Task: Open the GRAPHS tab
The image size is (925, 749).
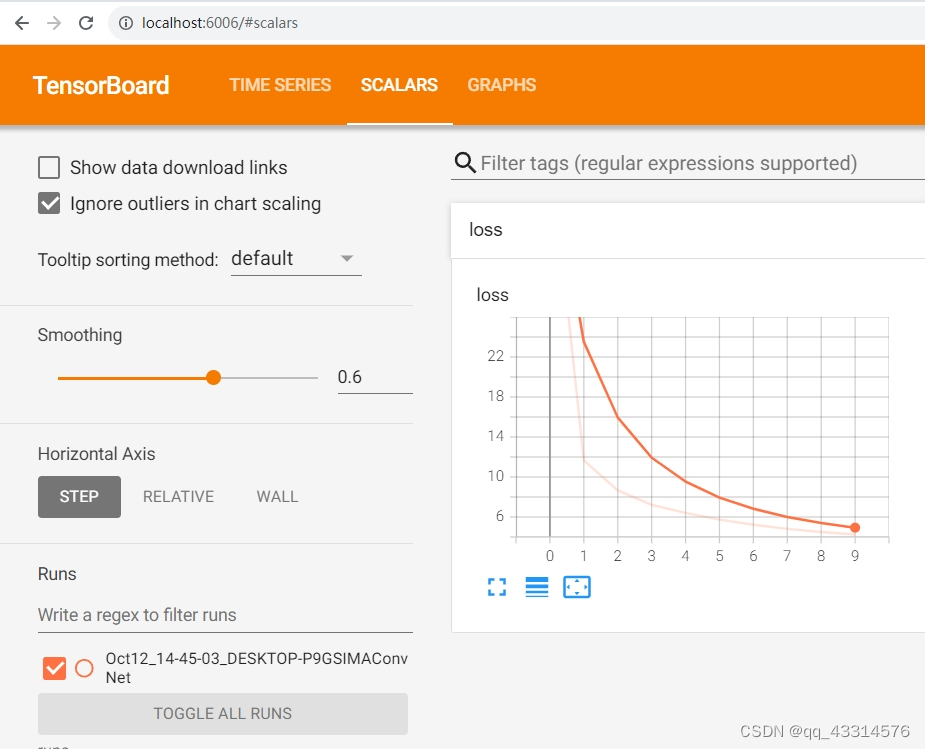Action: pyautogui.click(x=501, y=85)
